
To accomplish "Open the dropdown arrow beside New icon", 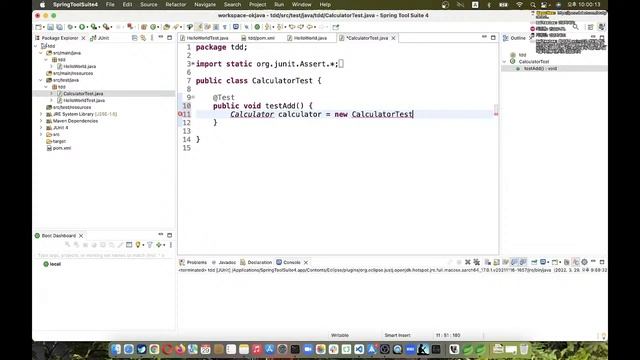I will [x=43, y=27].
